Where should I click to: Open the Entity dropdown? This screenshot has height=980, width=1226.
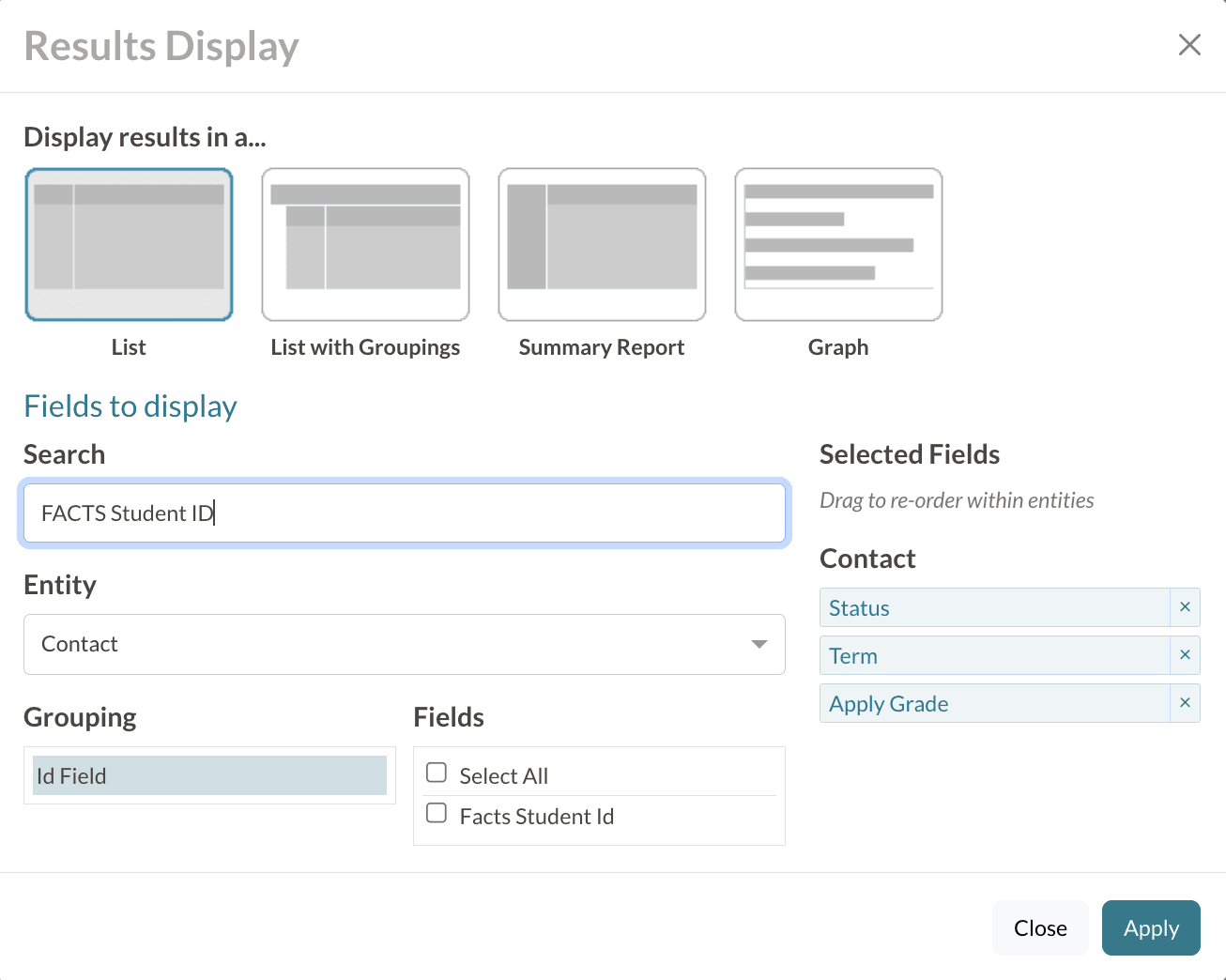[404, 644]
